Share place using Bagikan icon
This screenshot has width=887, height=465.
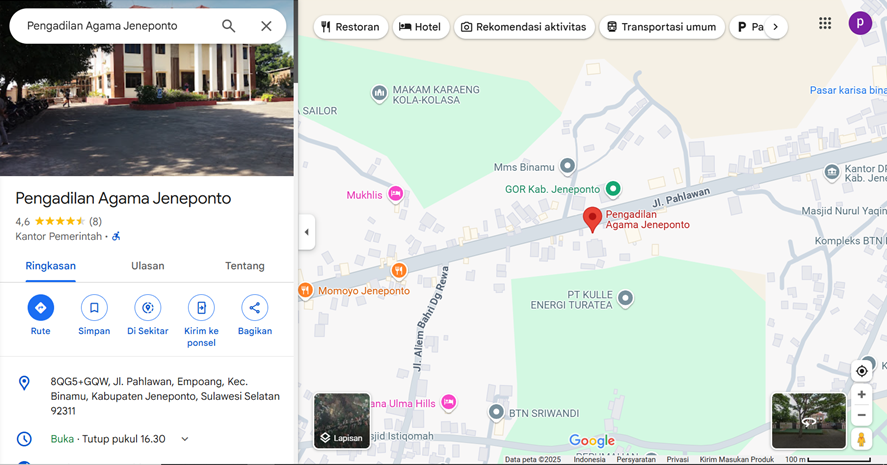tap(255, 308)
